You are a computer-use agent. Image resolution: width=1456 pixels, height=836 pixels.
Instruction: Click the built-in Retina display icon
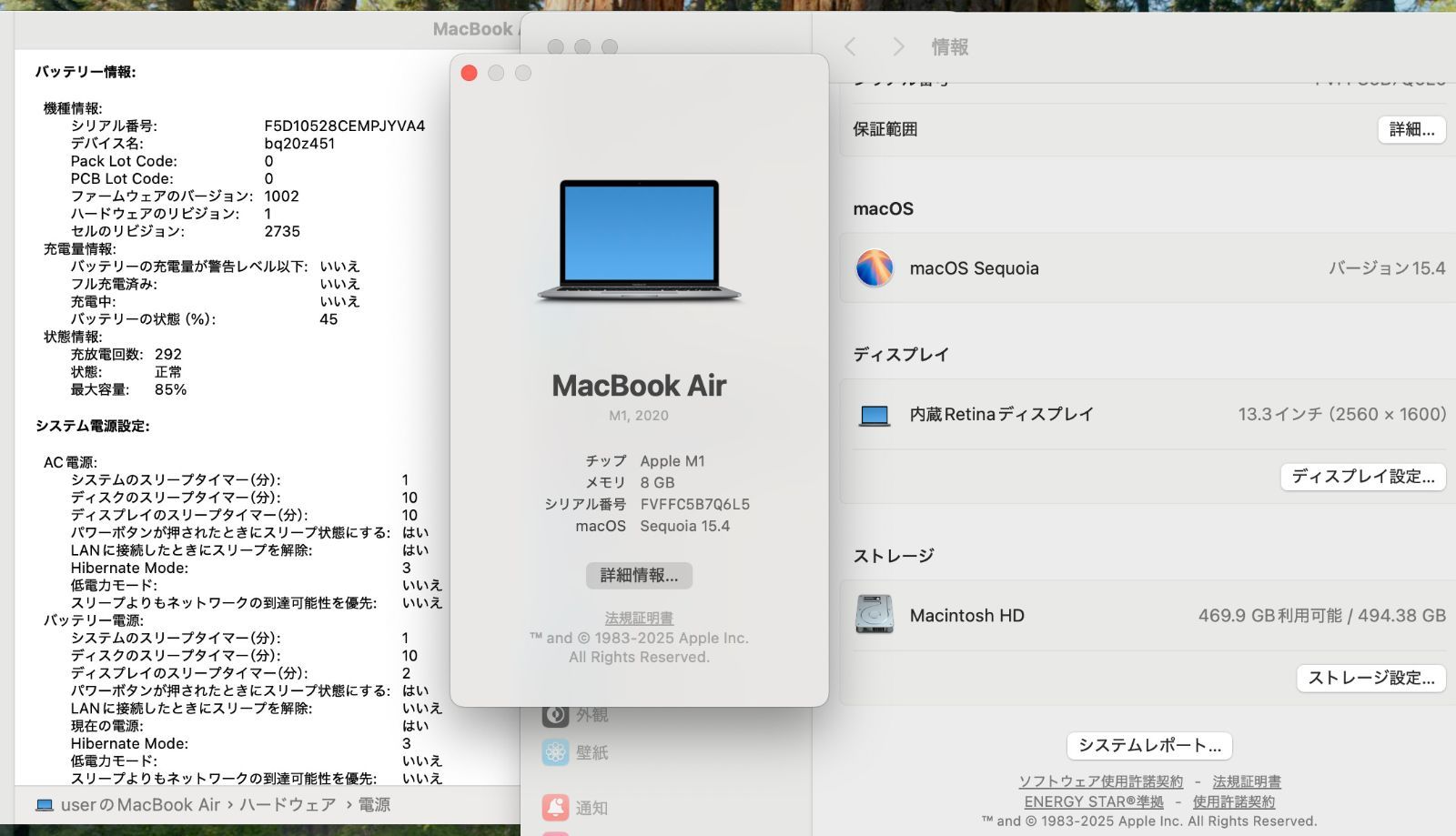875,416
